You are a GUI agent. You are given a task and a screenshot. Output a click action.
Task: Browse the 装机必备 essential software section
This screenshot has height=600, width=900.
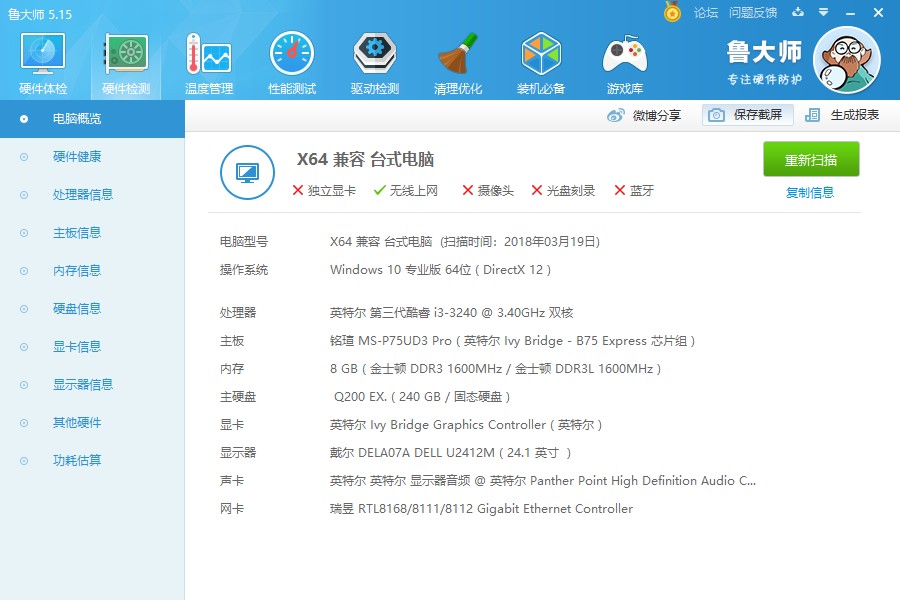tap(540, 60)
